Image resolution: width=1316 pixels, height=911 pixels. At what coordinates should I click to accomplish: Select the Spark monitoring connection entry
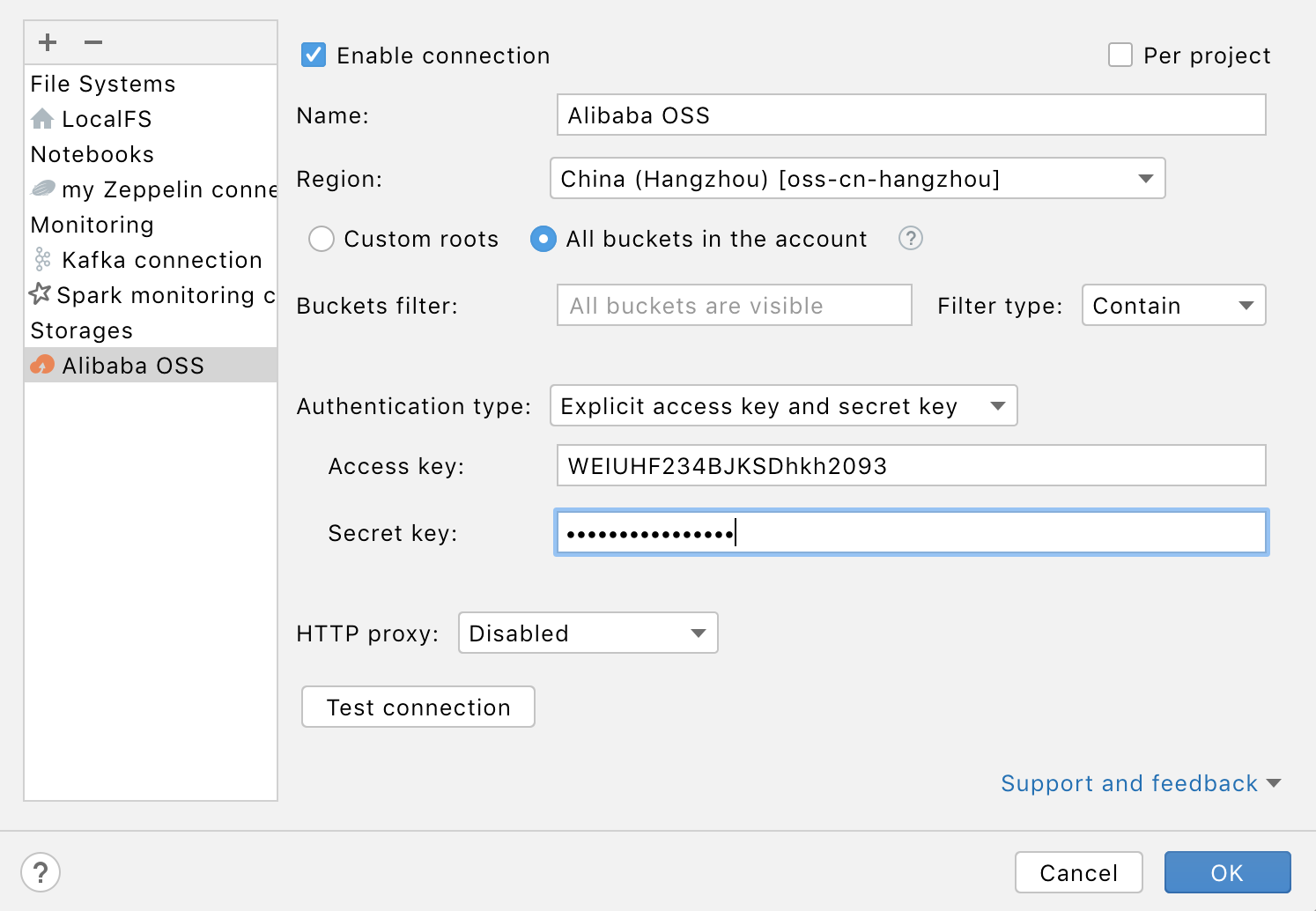pyautogui.click(x=151, y=294)
